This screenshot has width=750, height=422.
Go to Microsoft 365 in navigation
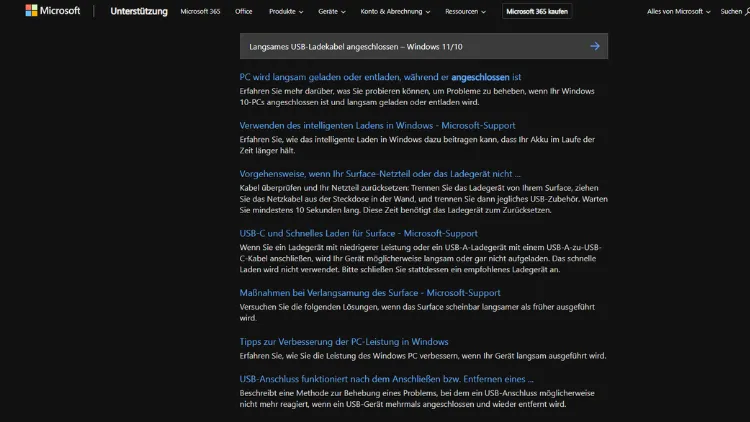tap(201, 12)
